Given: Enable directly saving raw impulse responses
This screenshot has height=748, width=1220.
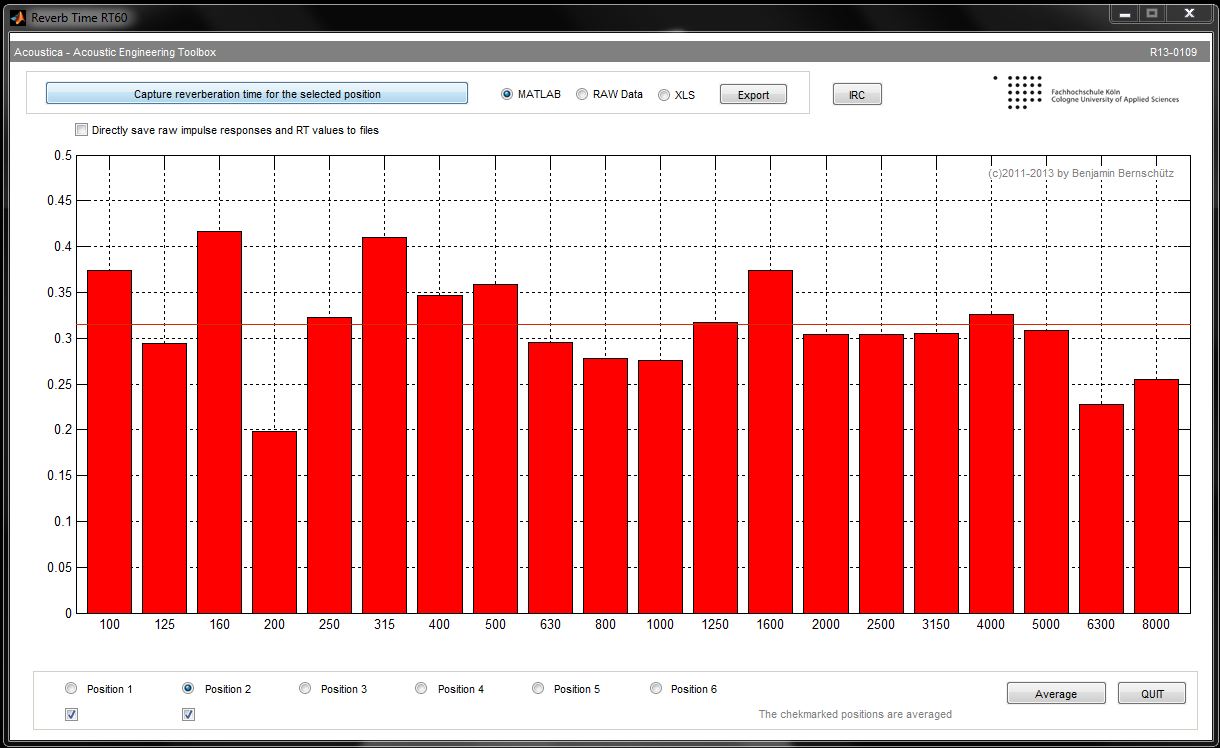Looking at the screenshot, I should (81, 129).
